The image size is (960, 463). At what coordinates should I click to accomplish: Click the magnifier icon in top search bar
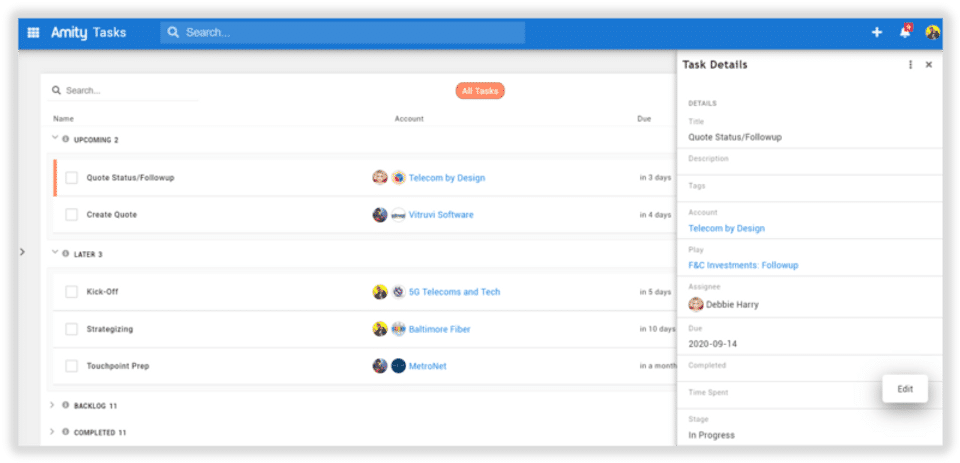point(173,32)
